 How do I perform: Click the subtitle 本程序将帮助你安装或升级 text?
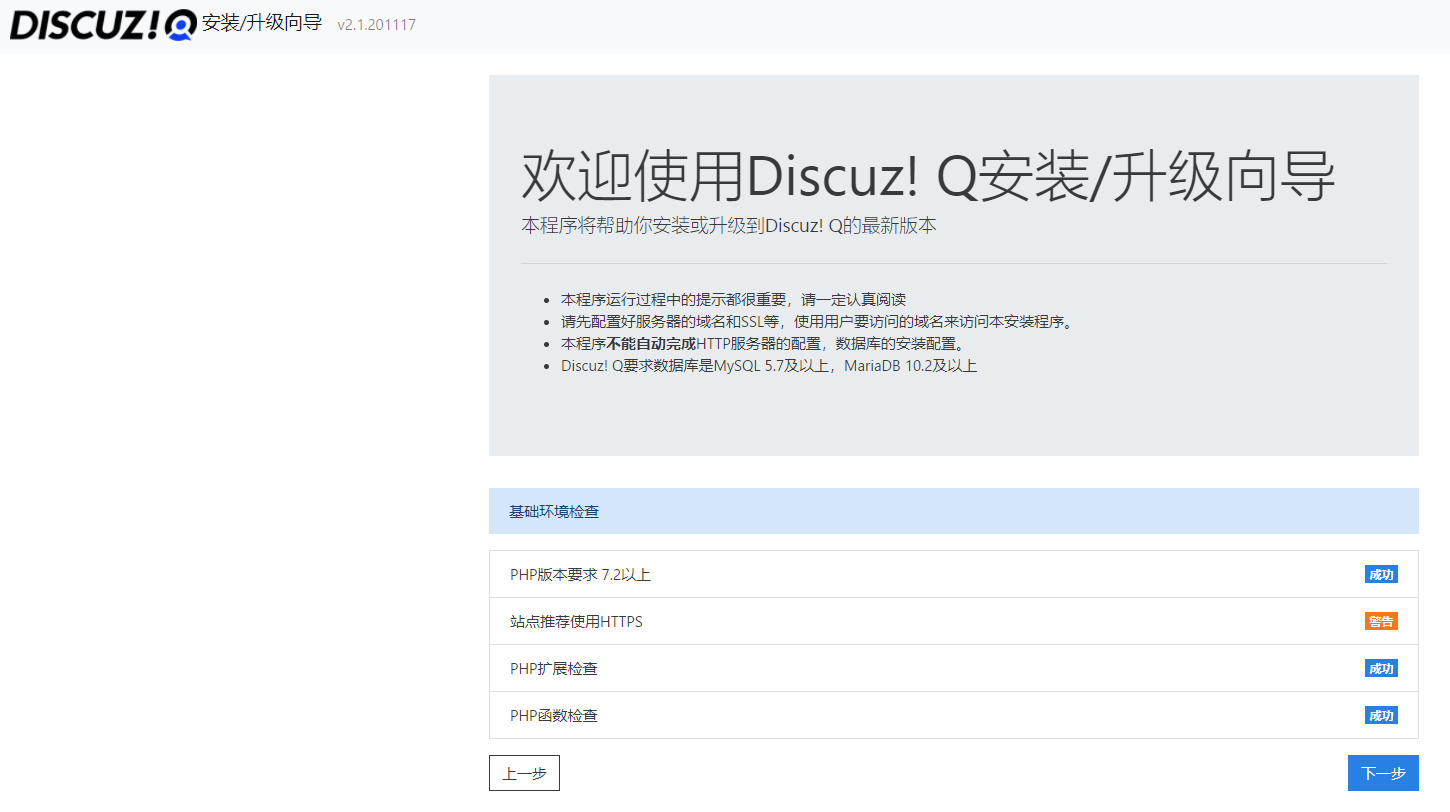728,226
